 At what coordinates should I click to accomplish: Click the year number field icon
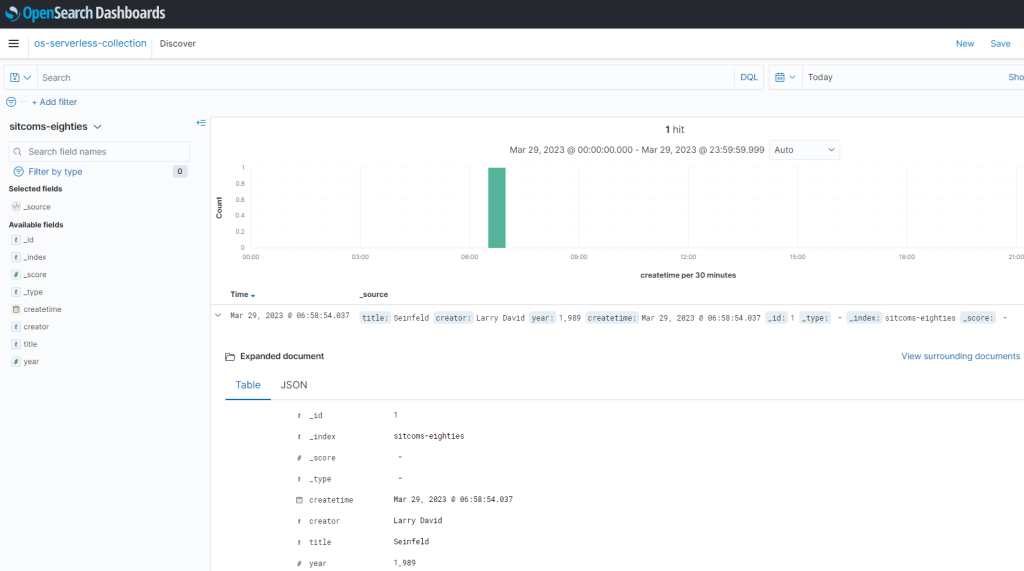click(x=16, y=361)
